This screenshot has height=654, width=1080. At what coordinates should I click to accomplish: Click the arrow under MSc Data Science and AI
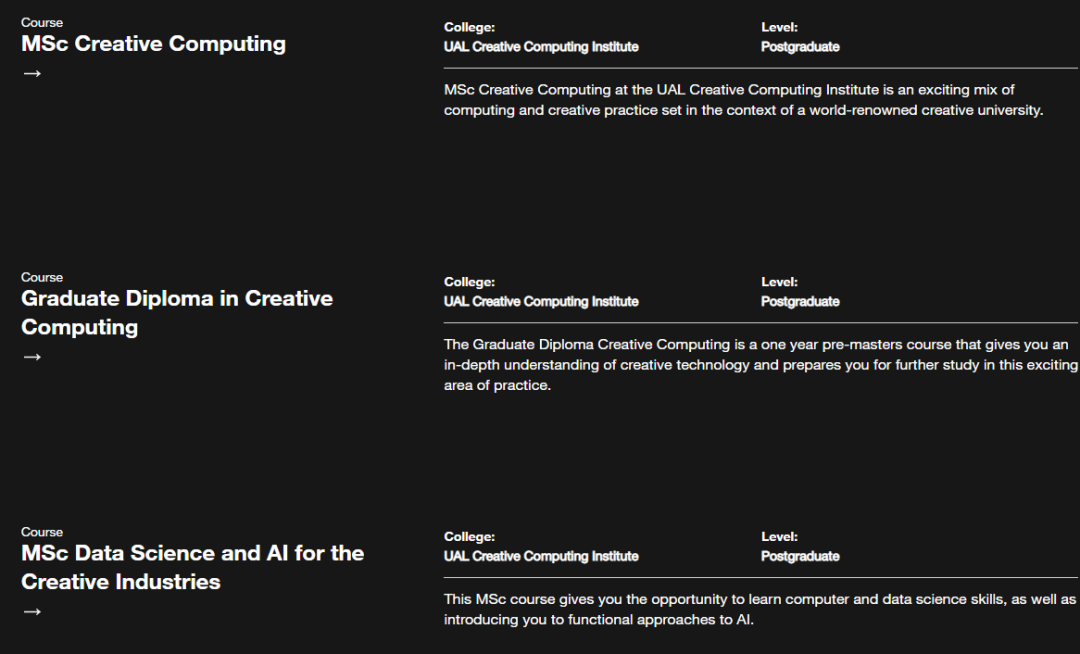tap(32, 611)
